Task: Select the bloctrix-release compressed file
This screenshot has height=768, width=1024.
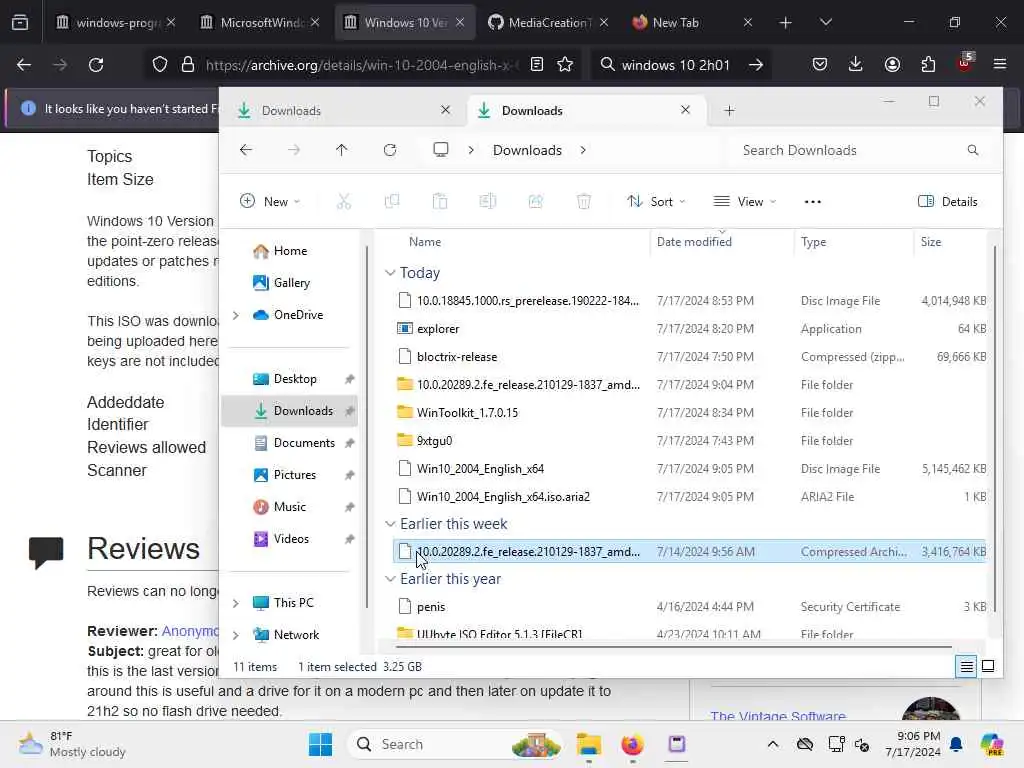Action: [x=690, y=357]
